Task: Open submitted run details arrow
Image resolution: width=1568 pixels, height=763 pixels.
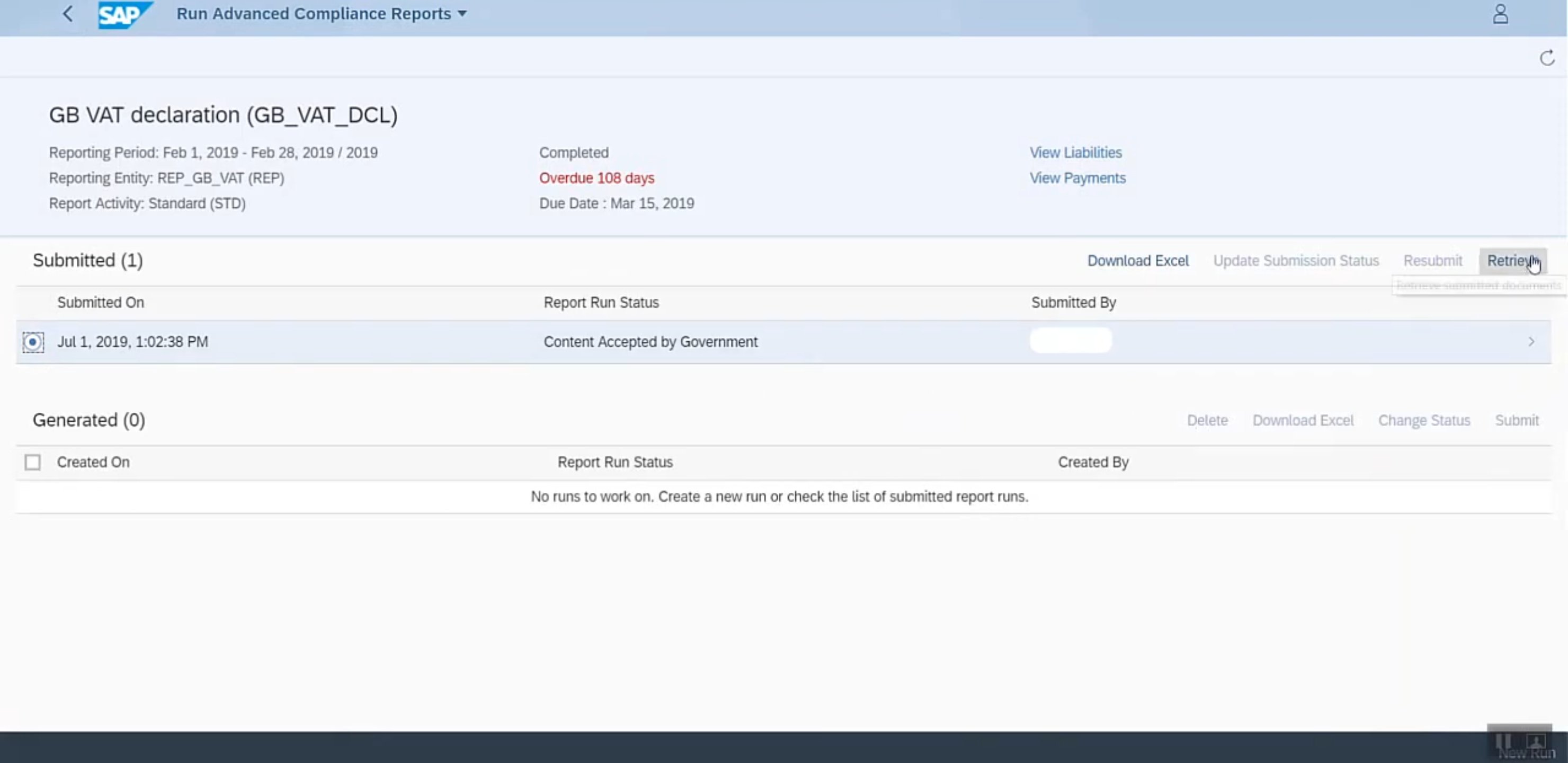Action: coord(1531,342)
